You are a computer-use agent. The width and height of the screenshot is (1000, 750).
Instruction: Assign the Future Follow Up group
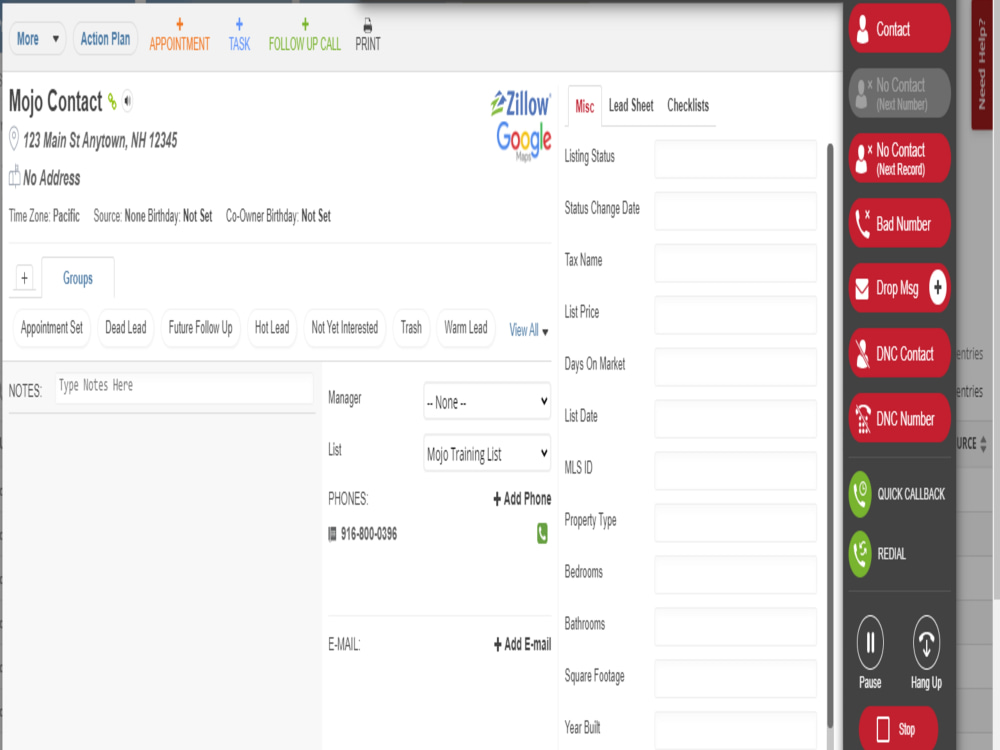[200, 328]
